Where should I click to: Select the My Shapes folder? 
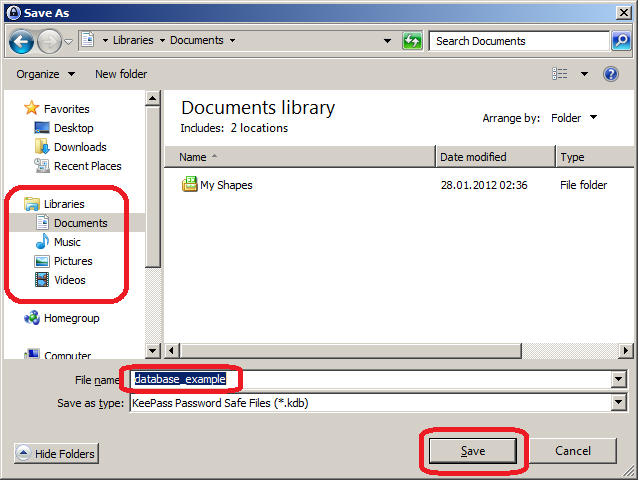tap(226, 185)
